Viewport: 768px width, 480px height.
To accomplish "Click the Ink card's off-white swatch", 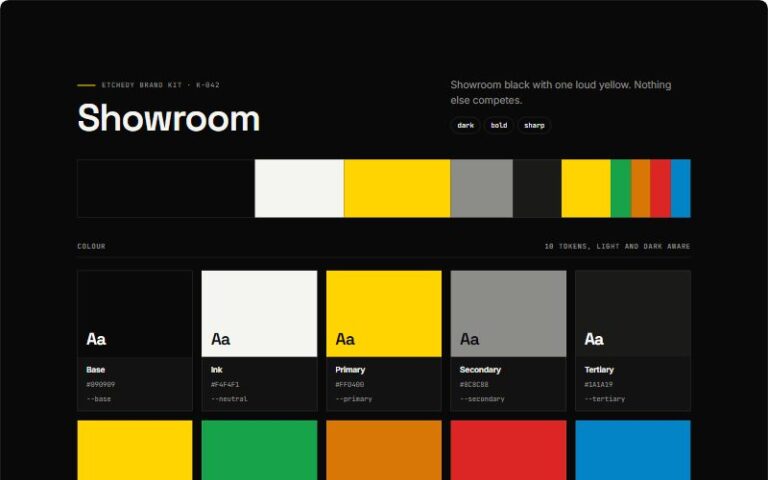I will coord(259,313).
